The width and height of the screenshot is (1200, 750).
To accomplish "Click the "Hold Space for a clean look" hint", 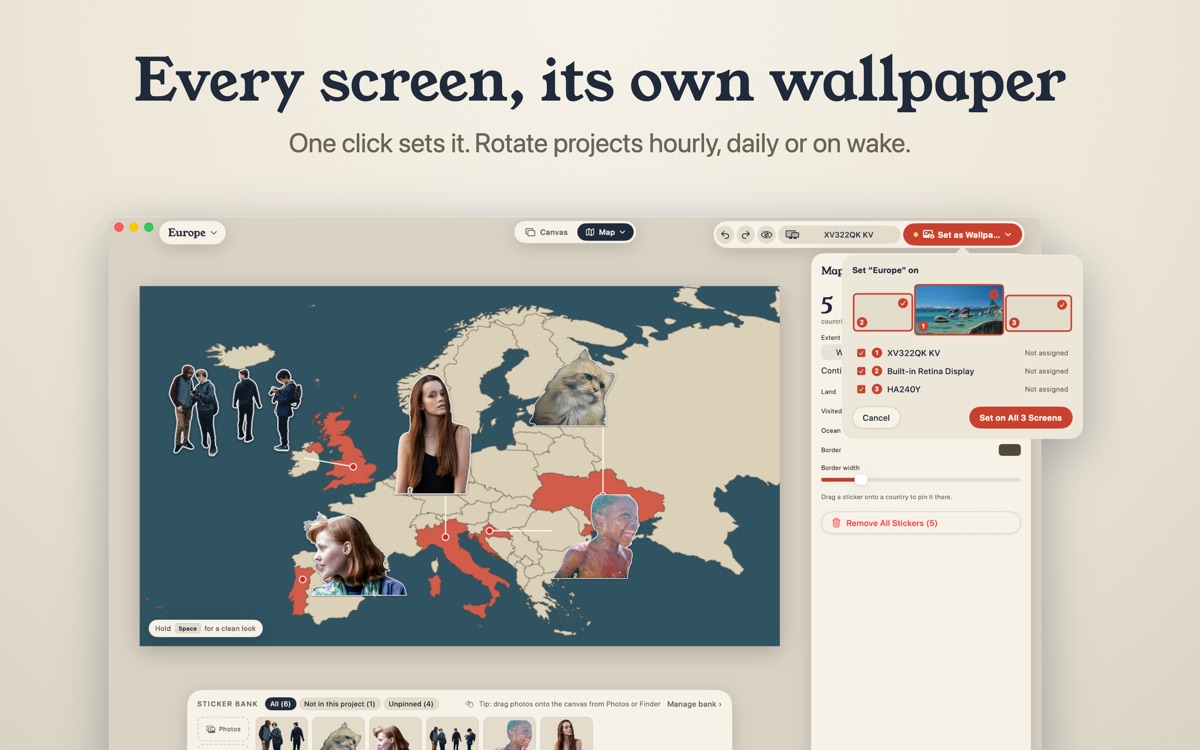I will [206, 628].
